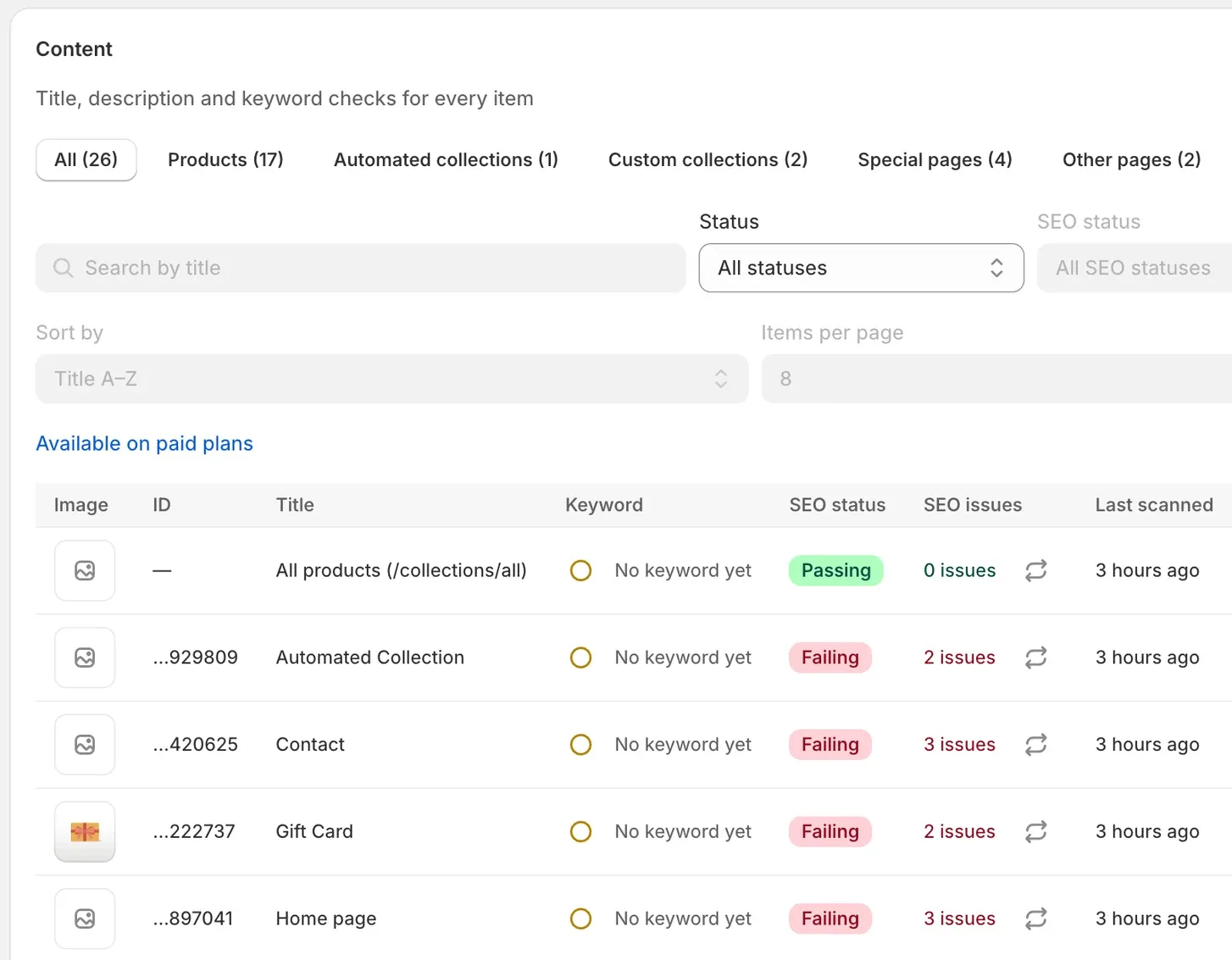
Task: Switch to Products (17) tab
Action: pos(225,159)
